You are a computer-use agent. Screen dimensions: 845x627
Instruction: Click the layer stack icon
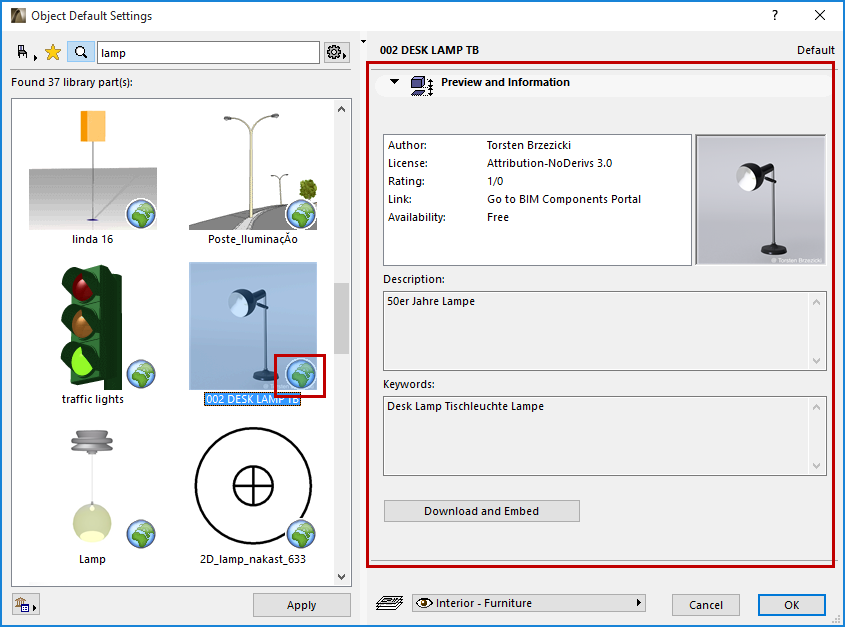click(x=389, y=603)
